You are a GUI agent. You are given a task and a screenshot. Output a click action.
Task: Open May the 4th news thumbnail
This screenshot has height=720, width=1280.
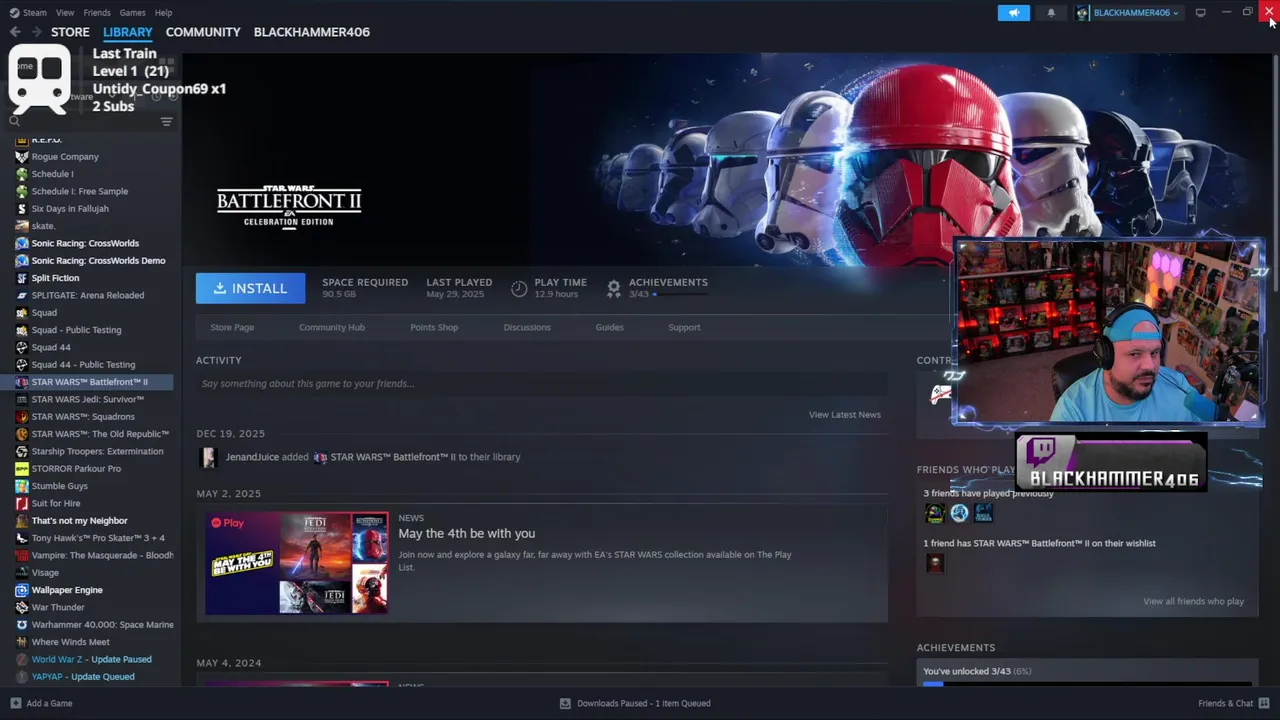pos(297,563)
